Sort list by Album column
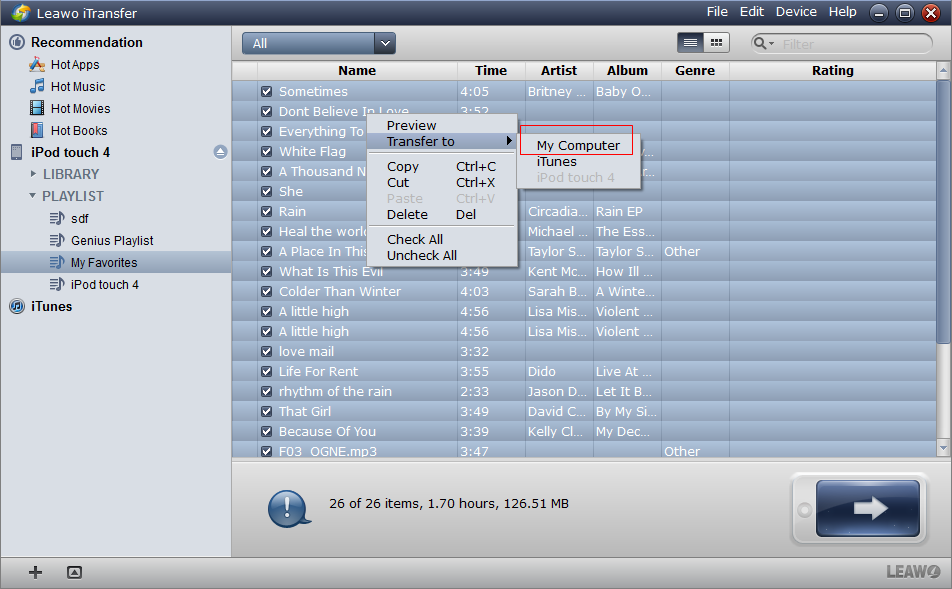Viewport: 952px width, 589px height. tap(627, 70)
